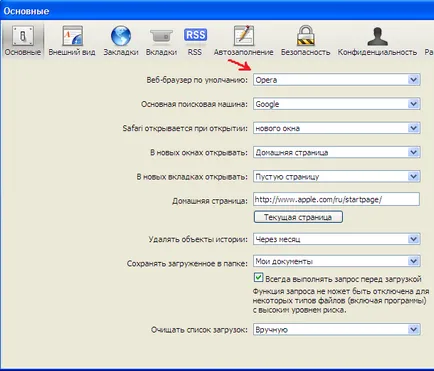434x371 pixels.
Task: Select the Основные tab label
Action: pos(23,52)
